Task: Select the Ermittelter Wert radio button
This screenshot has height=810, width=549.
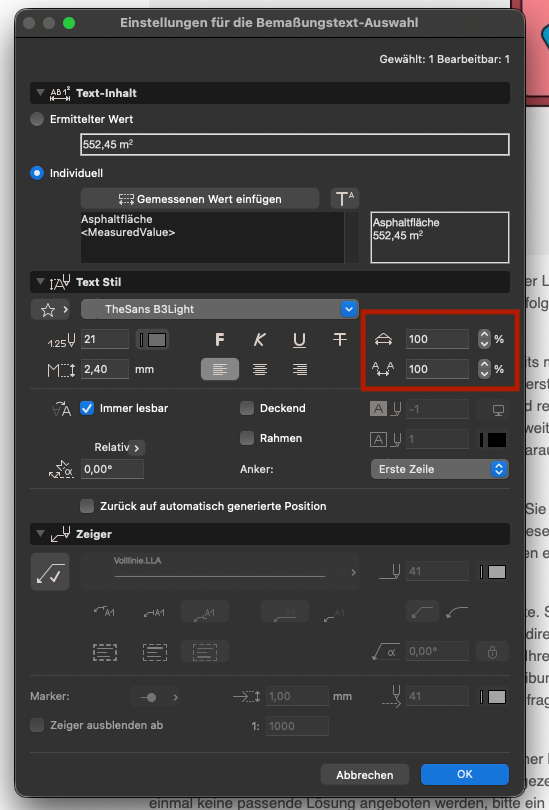Action: [37, 119]
